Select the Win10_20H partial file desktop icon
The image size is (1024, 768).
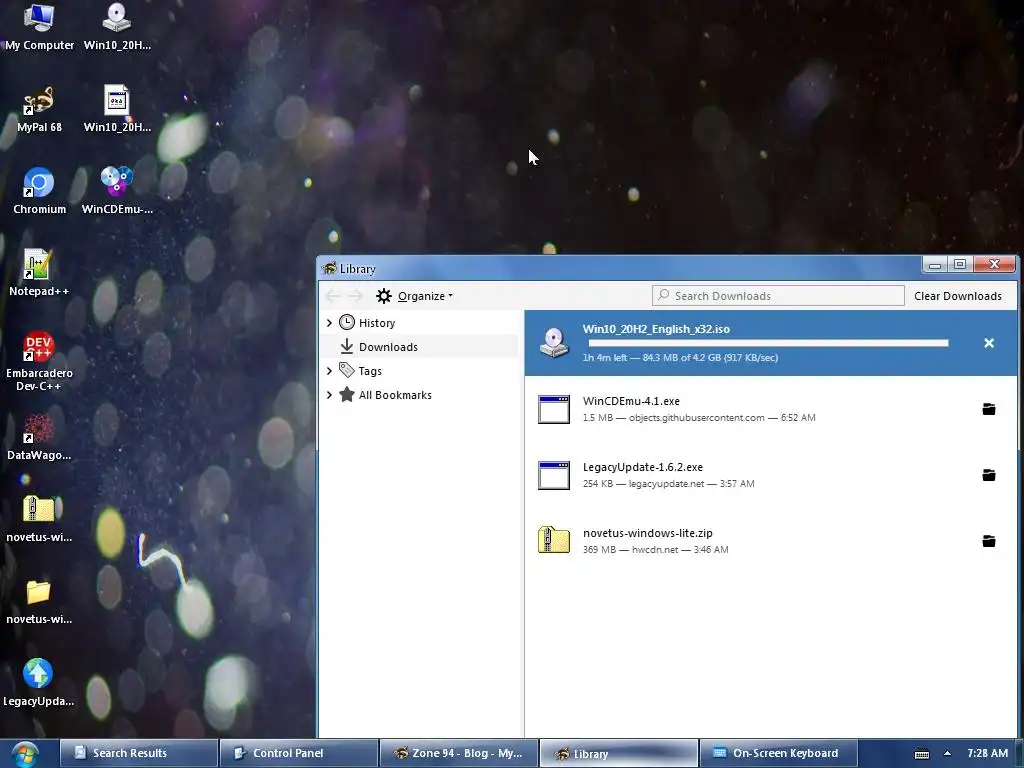(x=118, y=109)
